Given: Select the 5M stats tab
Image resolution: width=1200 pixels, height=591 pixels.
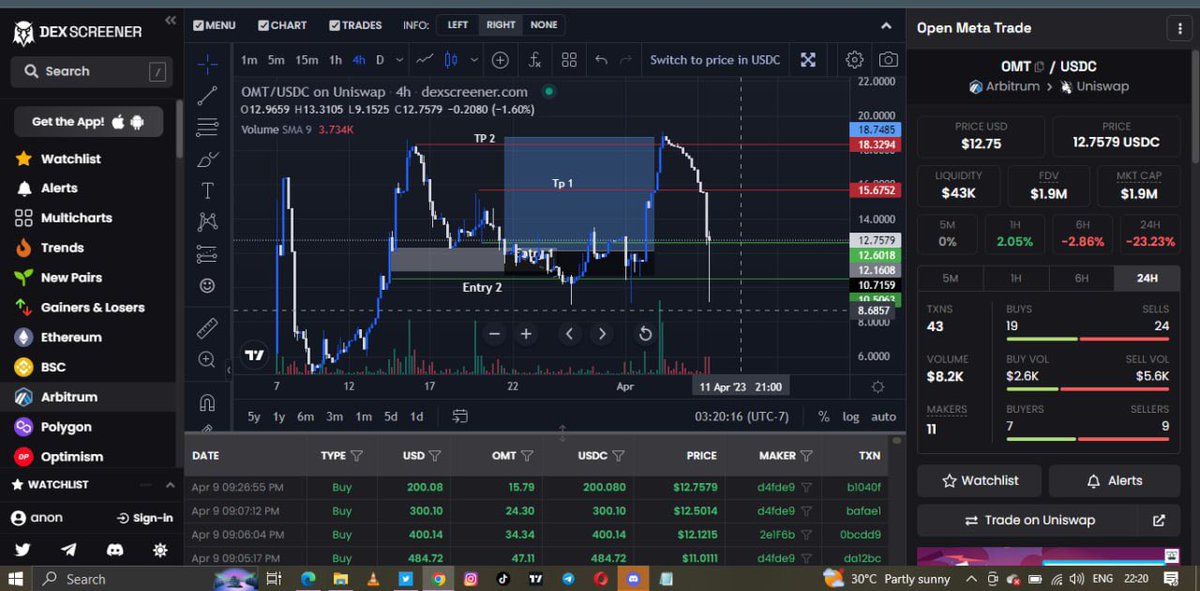Looking at the screenshot, I should (x=950, y=278).
